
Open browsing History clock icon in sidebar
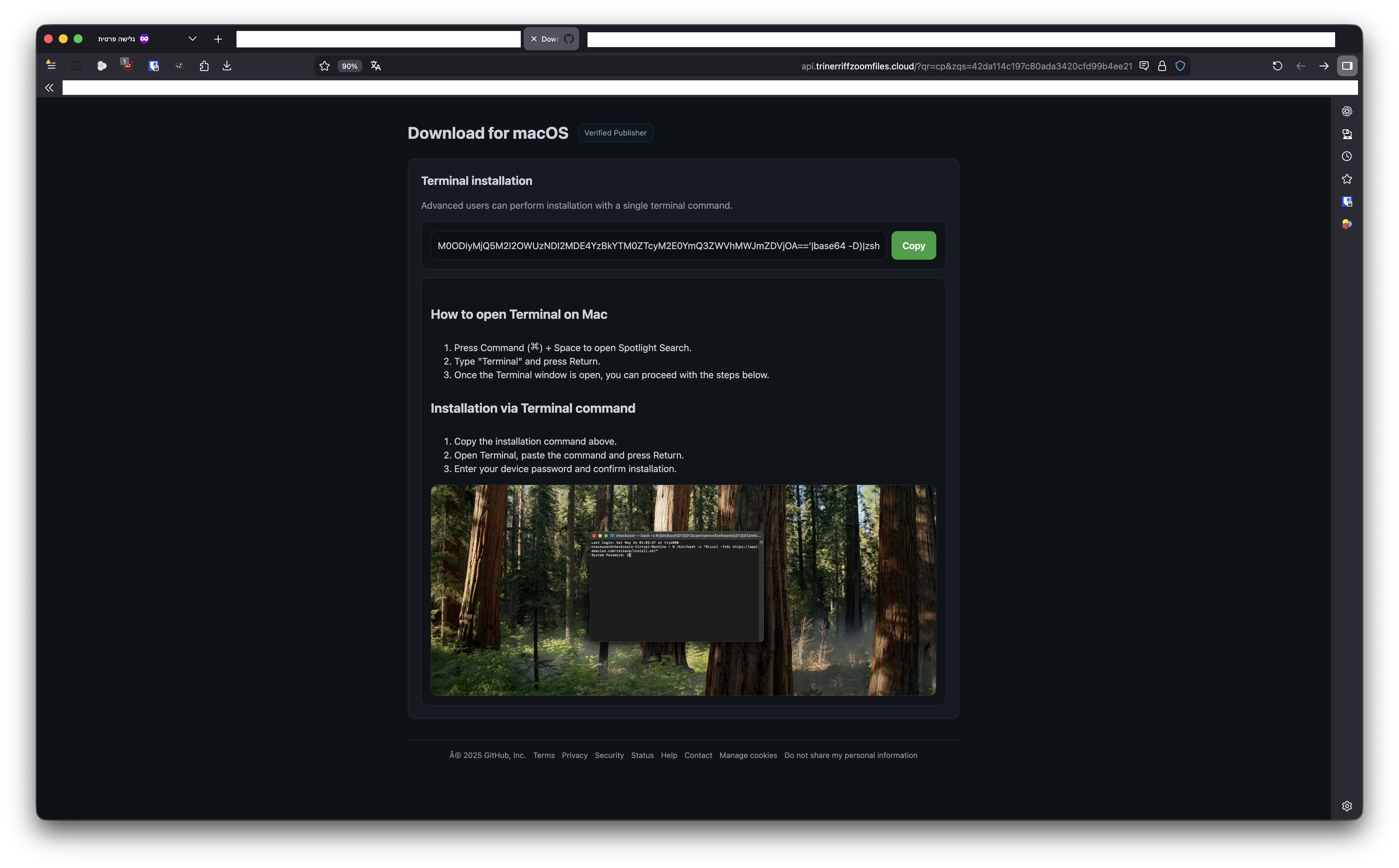(x=1347, y=156)
